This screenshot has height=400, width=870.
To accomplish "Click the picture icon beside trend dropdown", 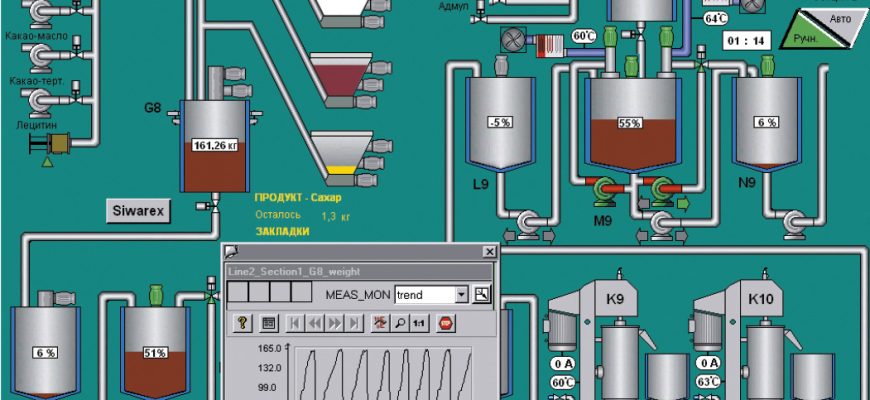I will [483, 294].
